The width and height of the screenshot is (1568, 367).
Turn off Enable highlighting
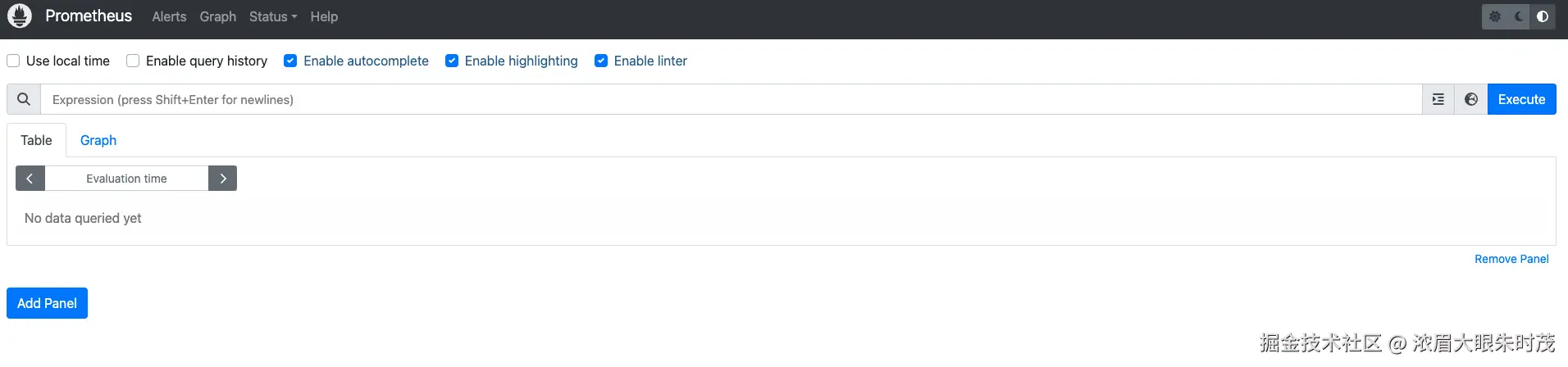(x=452, y=61)
